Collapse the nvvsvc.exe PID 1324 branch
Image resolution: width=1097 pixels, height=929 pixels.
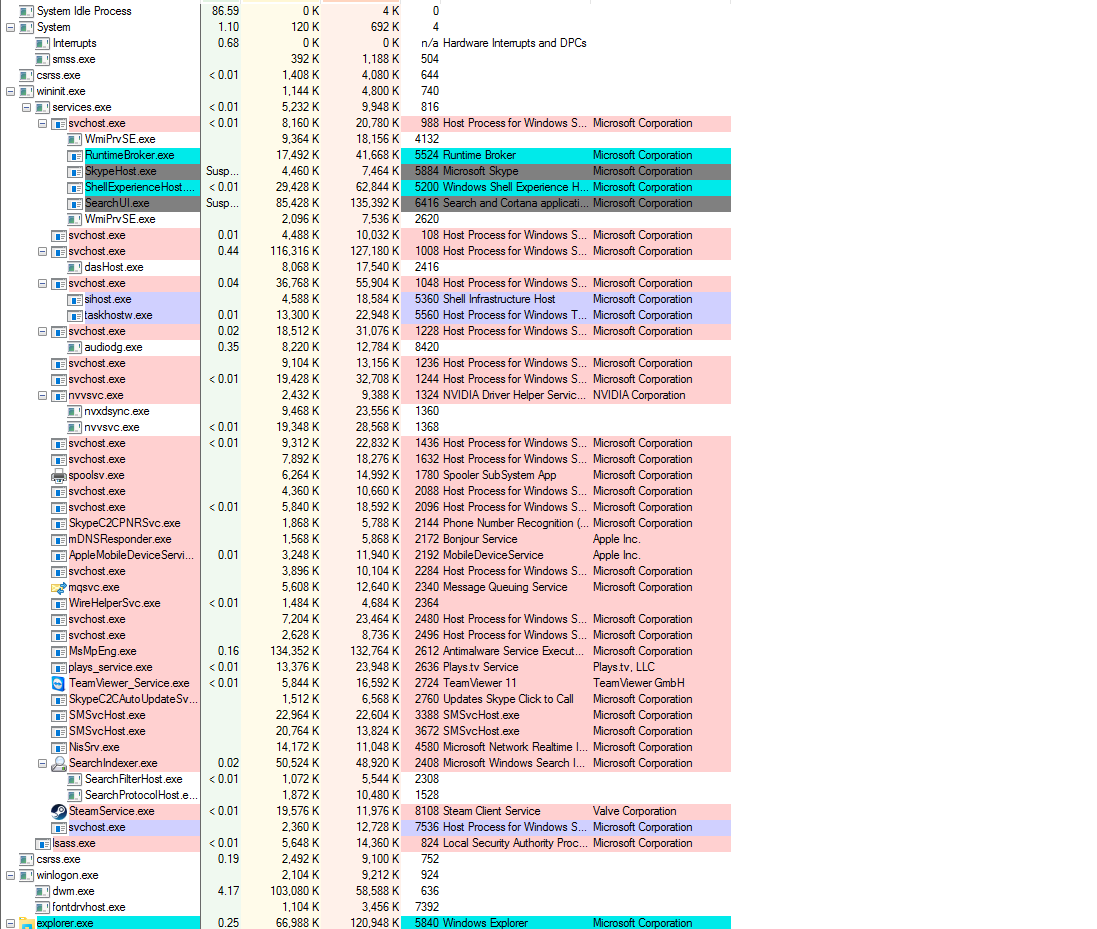coord(43,395)
